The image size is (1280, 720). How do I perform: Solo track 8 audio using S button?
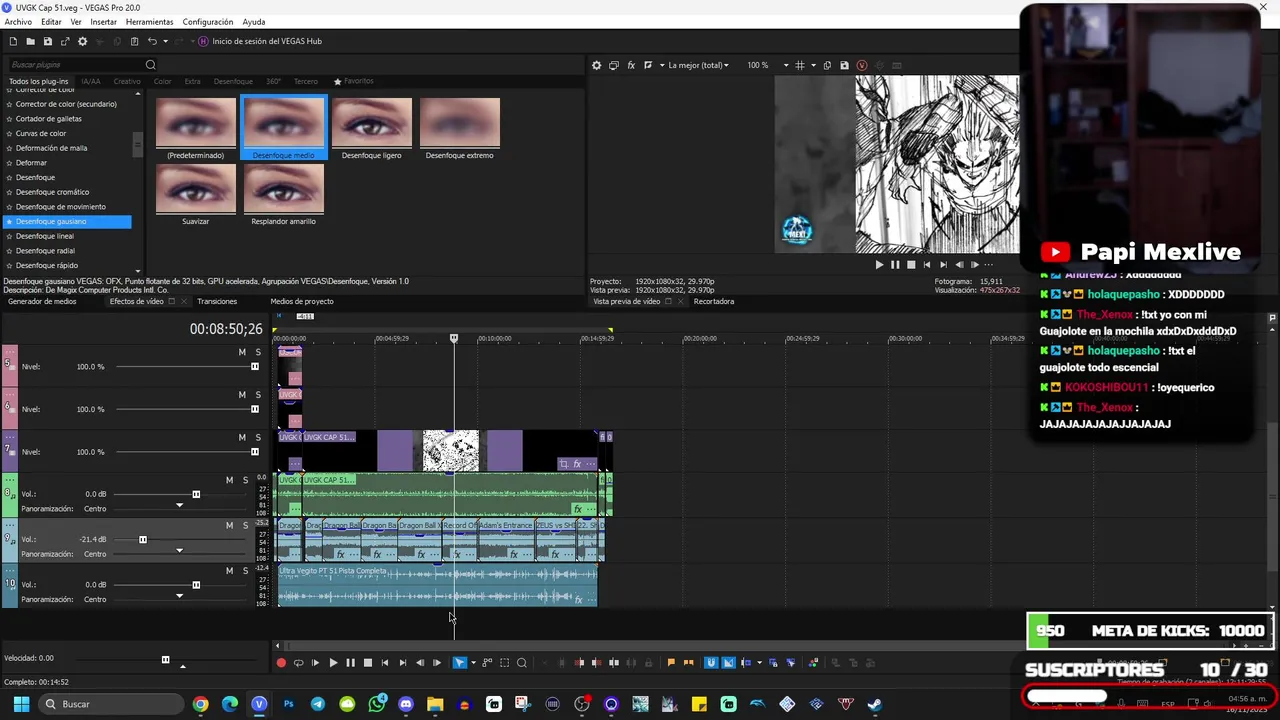(x=245, y=480)
